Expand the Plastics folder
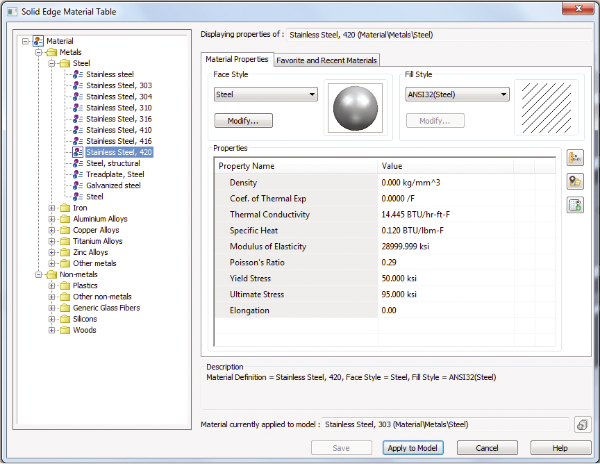Screen dimensions: 600x464 [x=52, y=285]
